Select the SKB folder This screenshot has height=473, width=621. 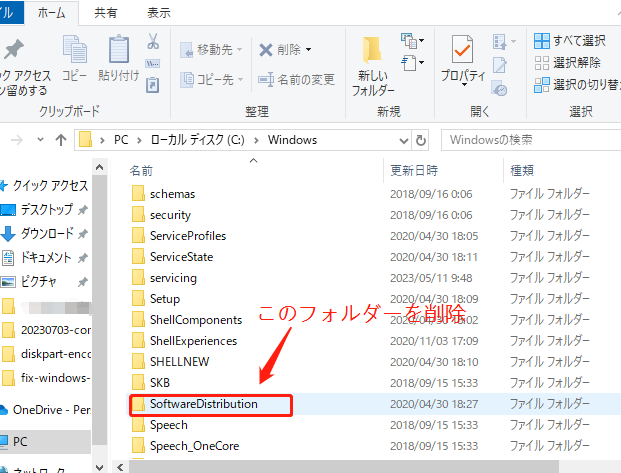[x=160, y=383]
